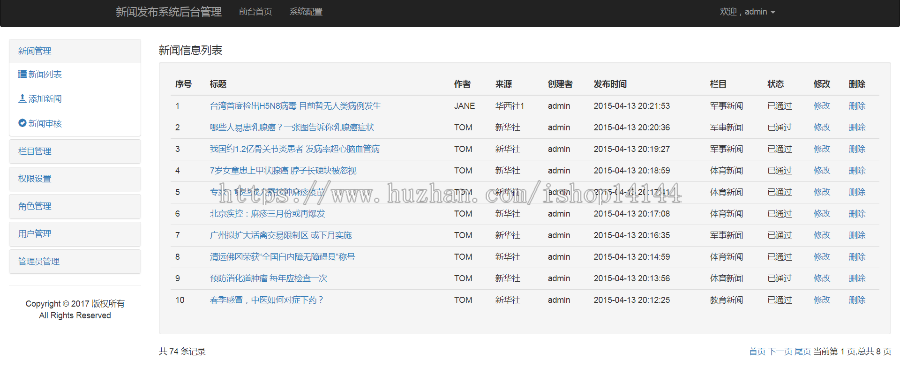Screen dimensions: 900x383
Task: Click 删除 for news row 2
Action: (857, 127)
